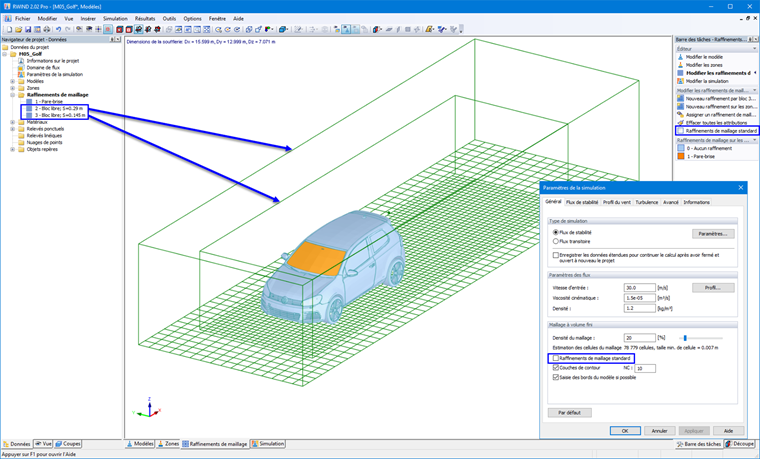760x459 pixels.
Task: Switch to Profil du vent tab
Action: pos(617,202)
